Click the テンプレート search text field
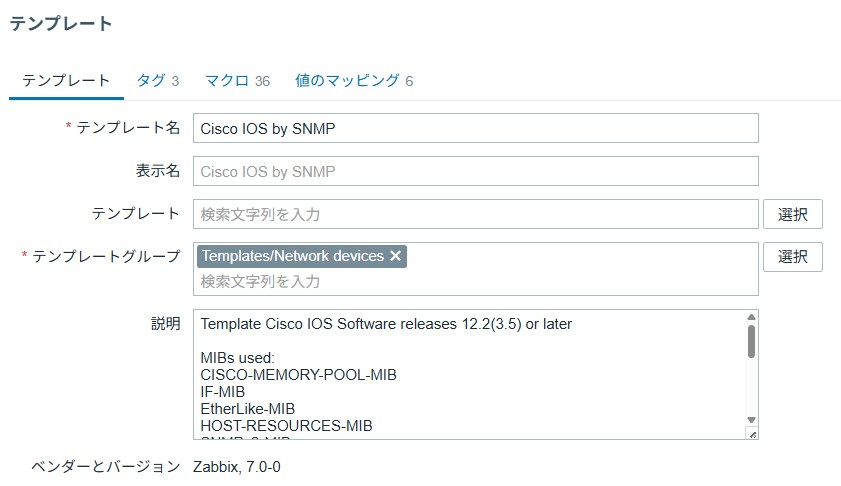This screenshot has width=841, height=486. (x=475, y=214)
